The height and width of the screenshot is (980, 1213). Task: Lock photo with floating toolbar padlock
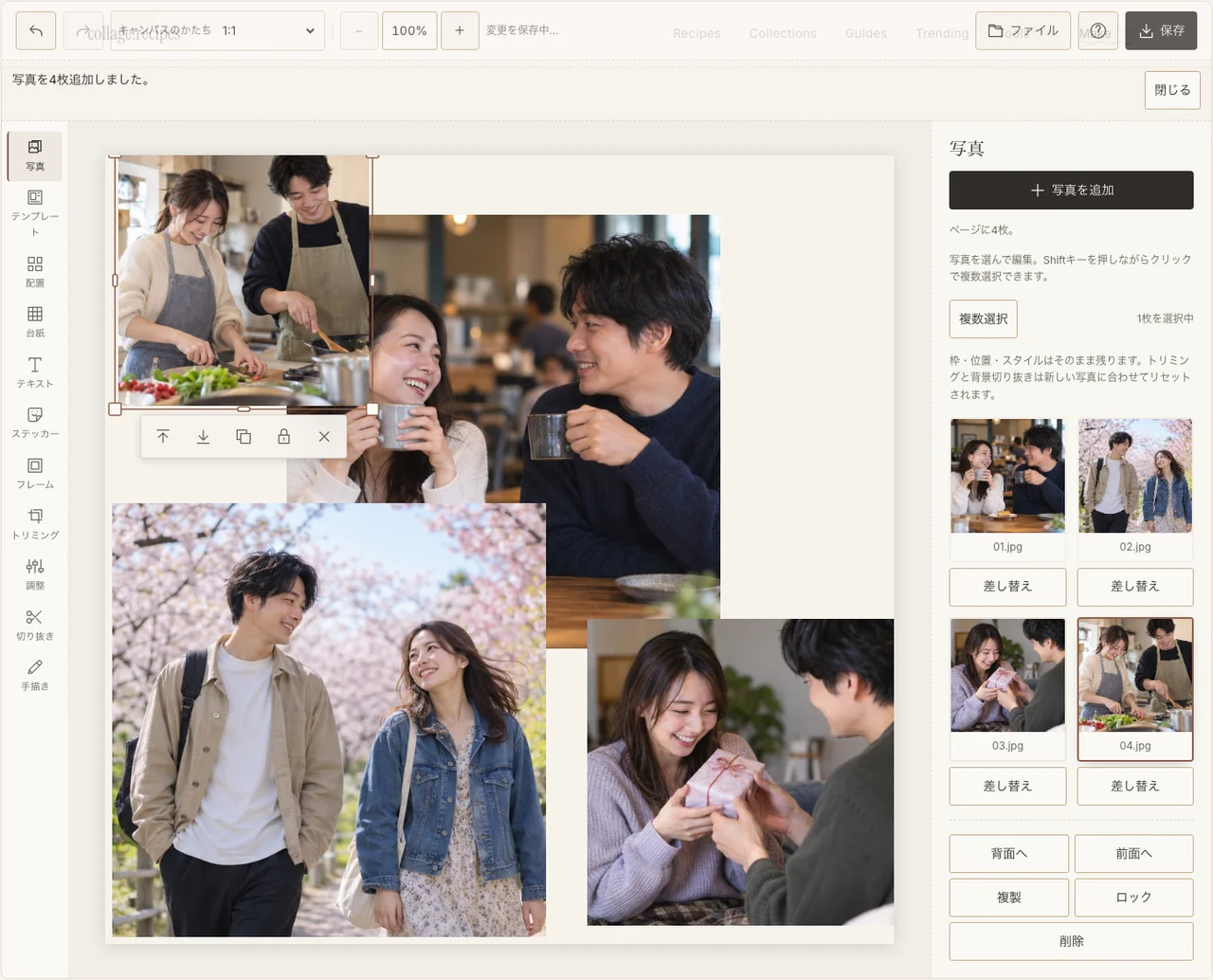click(x=283, y=437)
